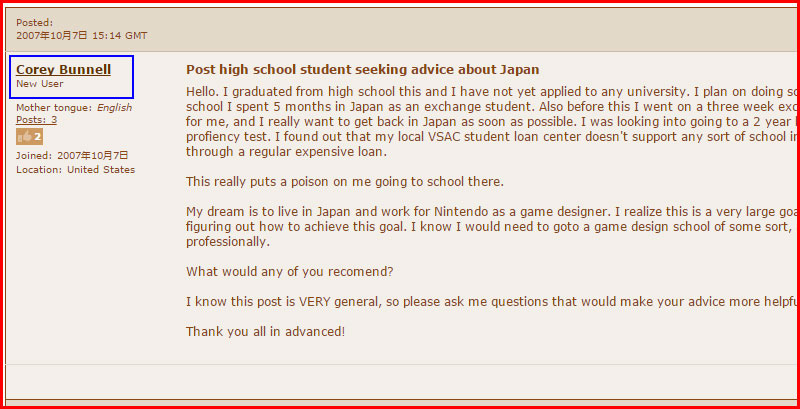The width and height of the screenshot is (800, 409).
Task: Click the post title about seeking Japan advice
Action: [363, 69]
